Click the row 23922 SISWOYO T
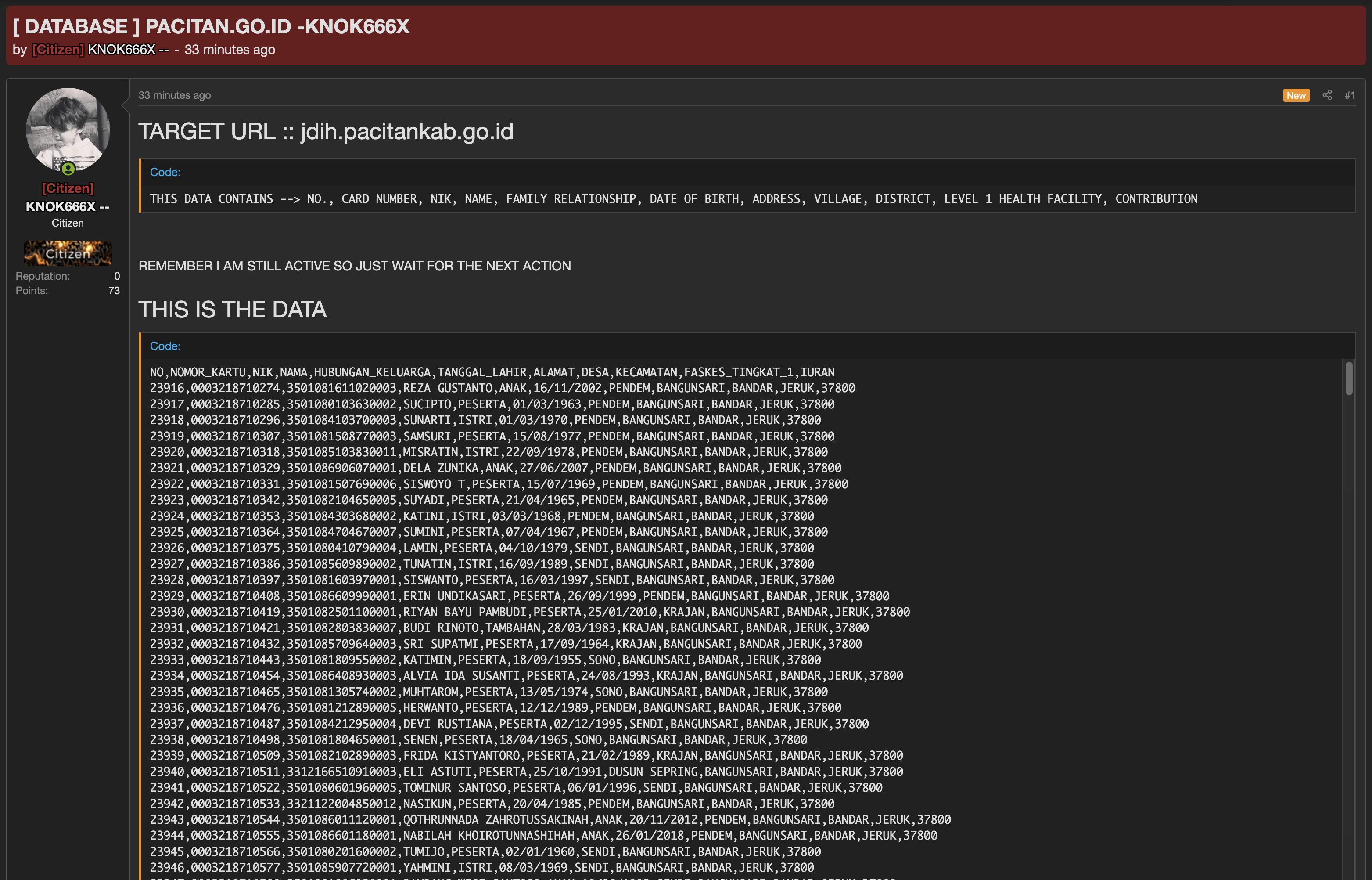1372x880 pixels. tap(499, 484)
